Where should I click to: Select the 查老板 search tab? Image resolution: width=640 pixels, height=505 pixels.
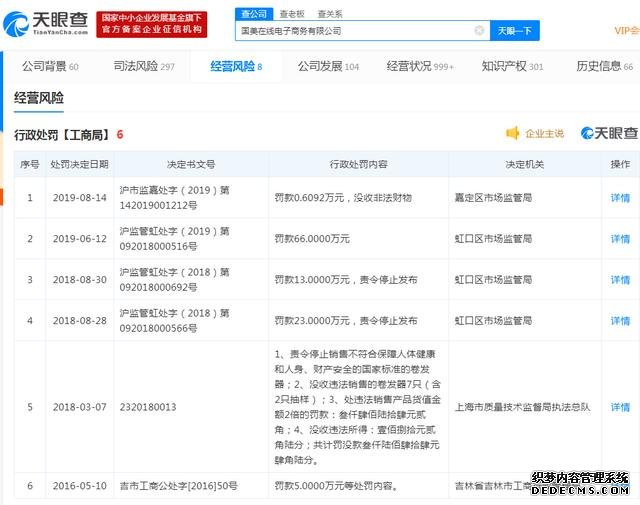[x=292, y=14]
